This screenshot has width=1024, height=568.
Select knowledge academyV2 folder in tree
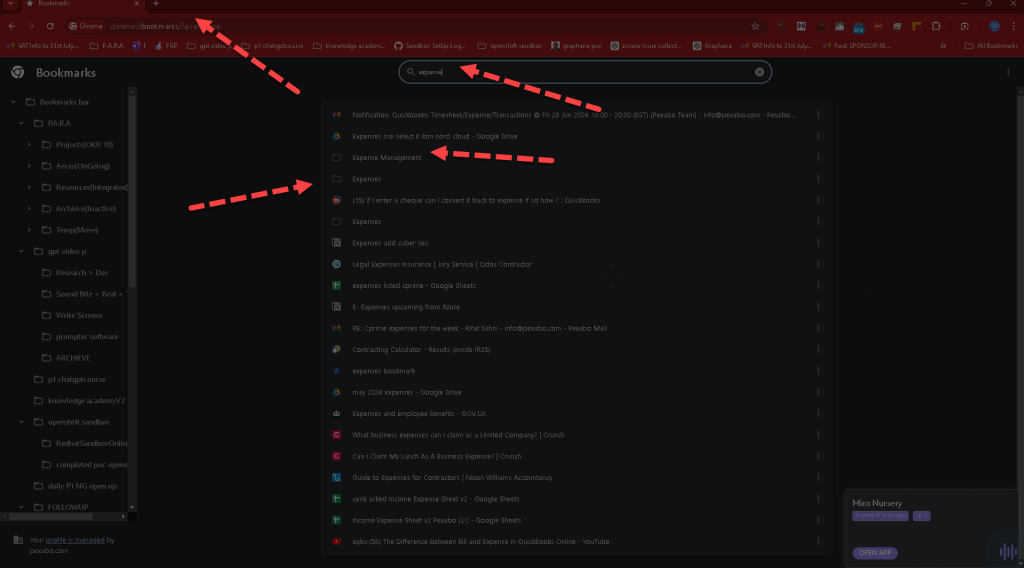[x=86, y=401]
